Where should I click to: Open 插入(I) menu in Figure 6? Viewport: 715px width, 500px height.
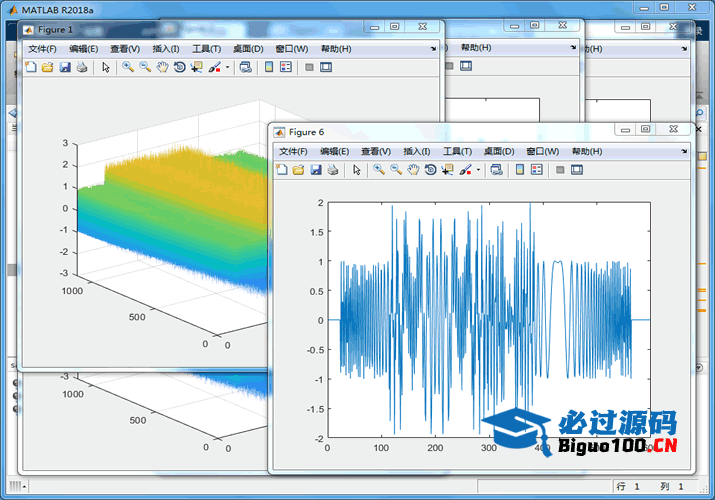(x=417, y=151)
